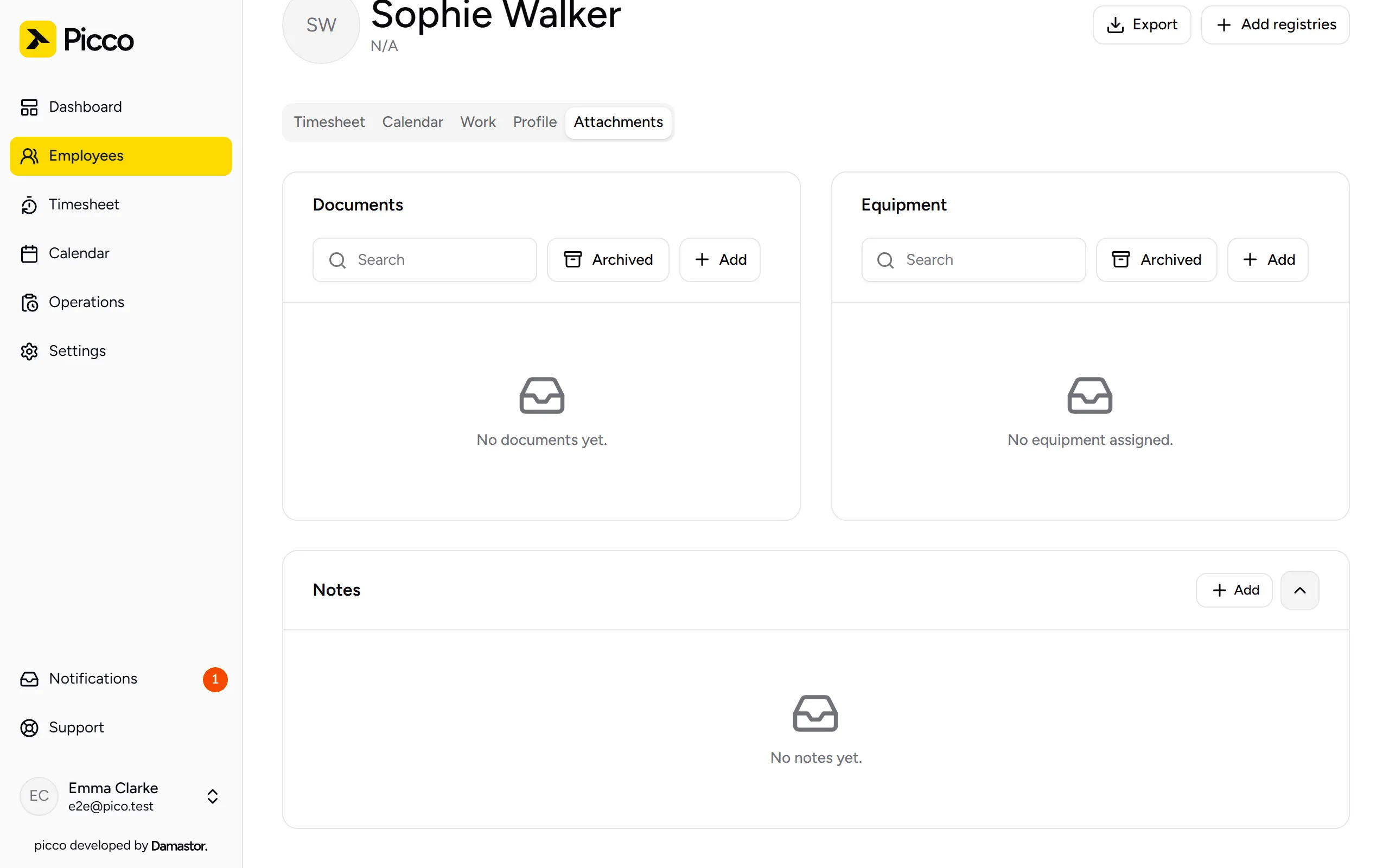Click the archive box icon in Equipment

coord(1121,260)
